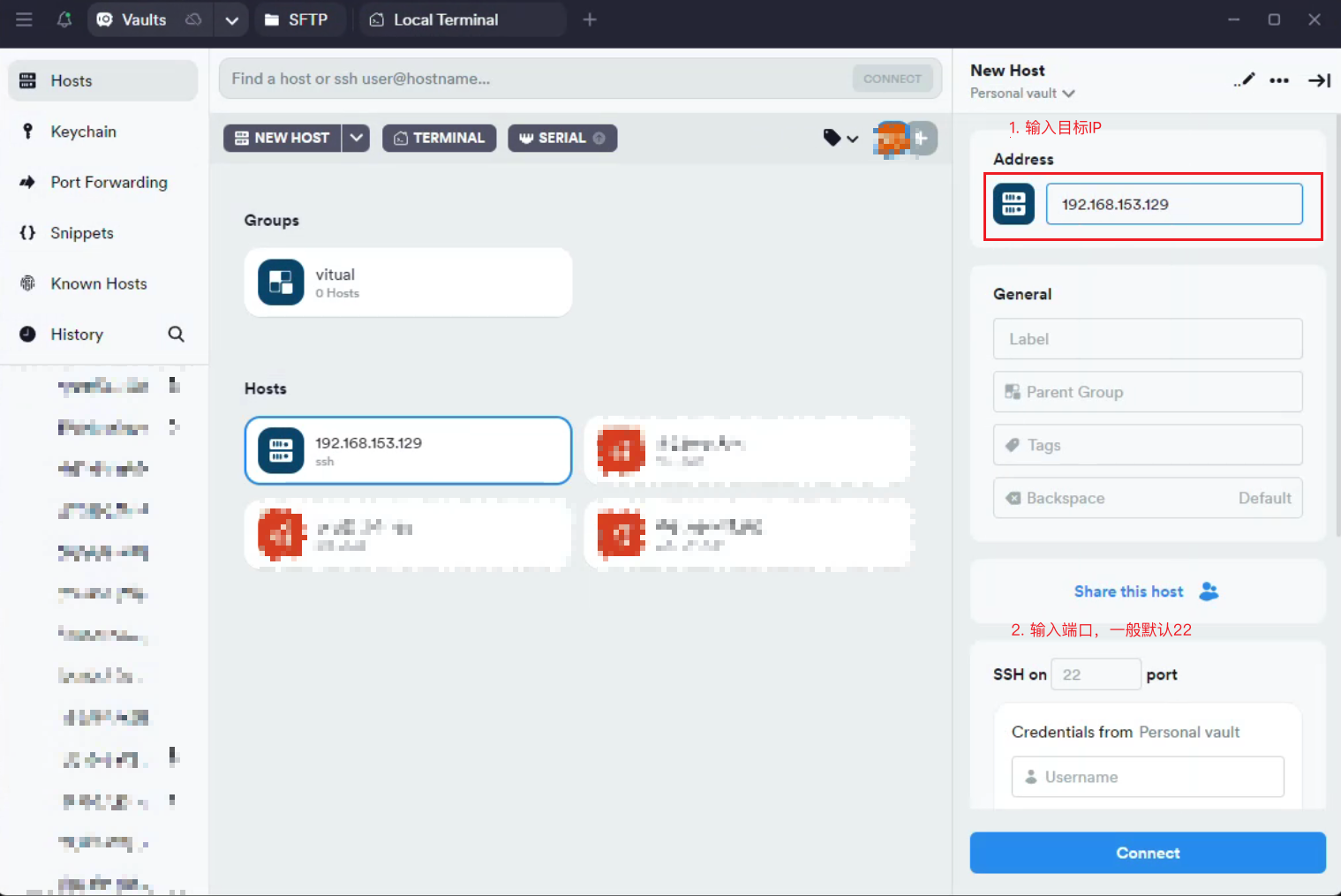Go to Port Forwarding in sidebar

(x=108, y=183)
